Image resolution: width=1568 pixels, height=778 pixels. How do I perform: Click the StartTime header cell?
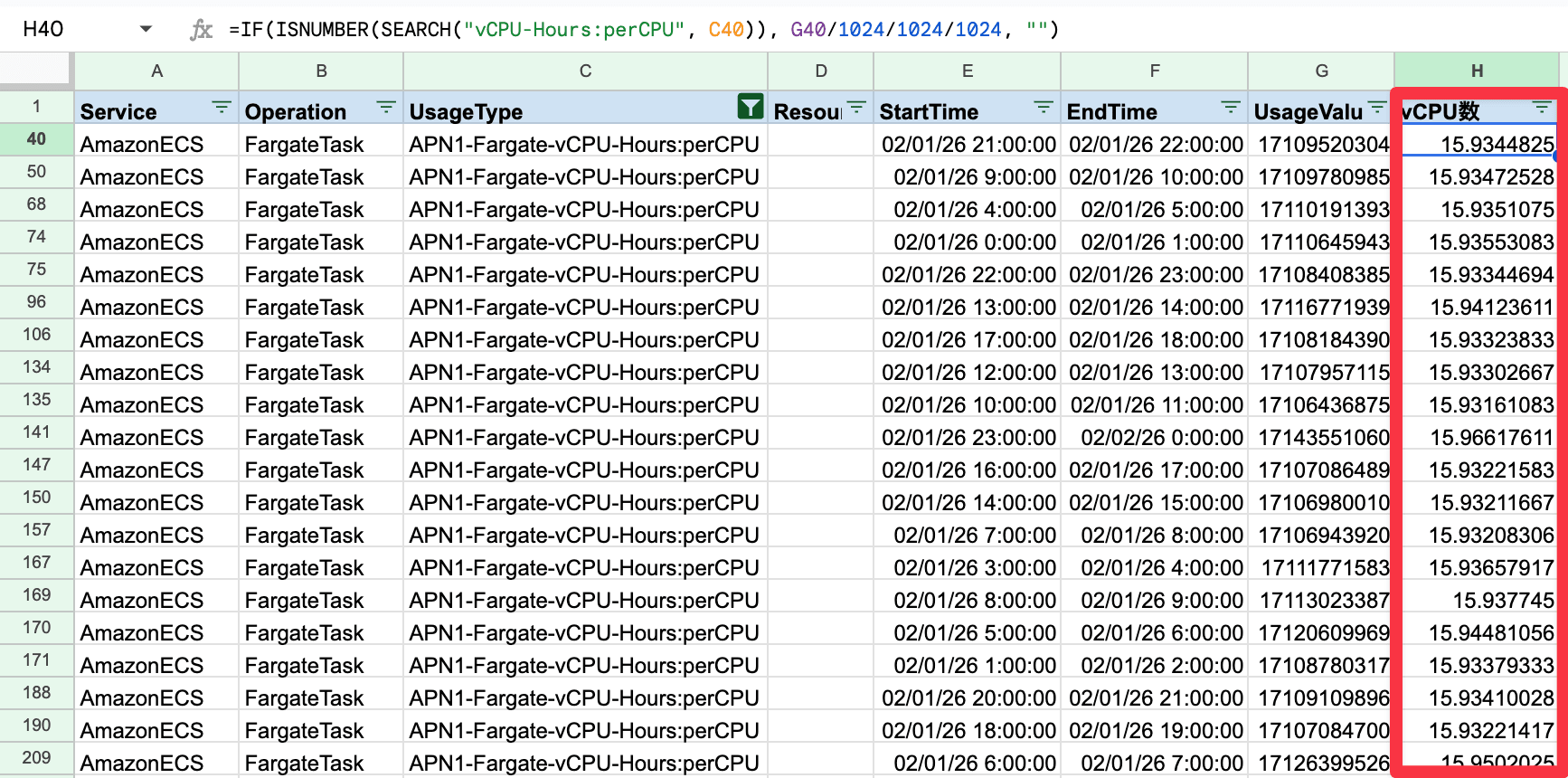[x=967, y=108]
